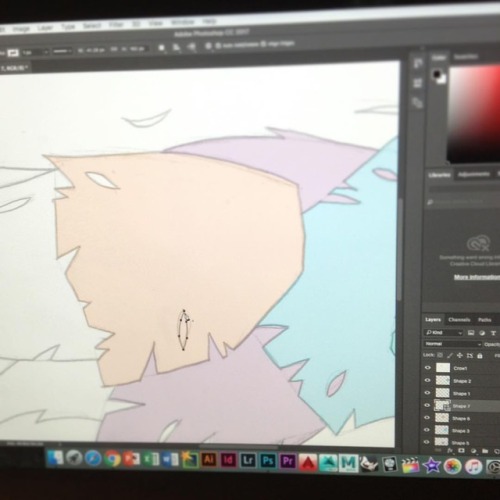This screenshot has width=500, height=500.
Task: Open Finder from the dock
Action: tap(55, 457)
